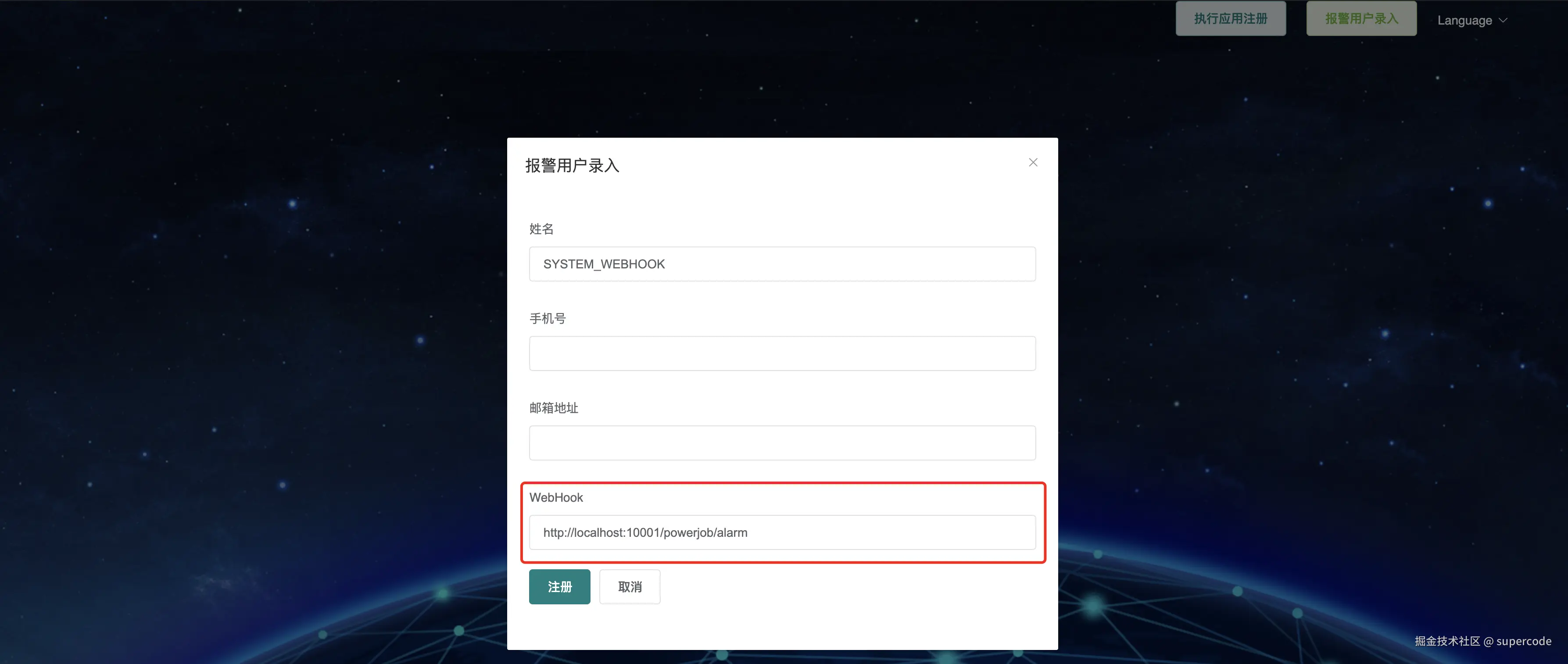Submit the form with 注册 button
Image resolution: width=1568 pixels, height=664 pixels.
pos(559,587)
